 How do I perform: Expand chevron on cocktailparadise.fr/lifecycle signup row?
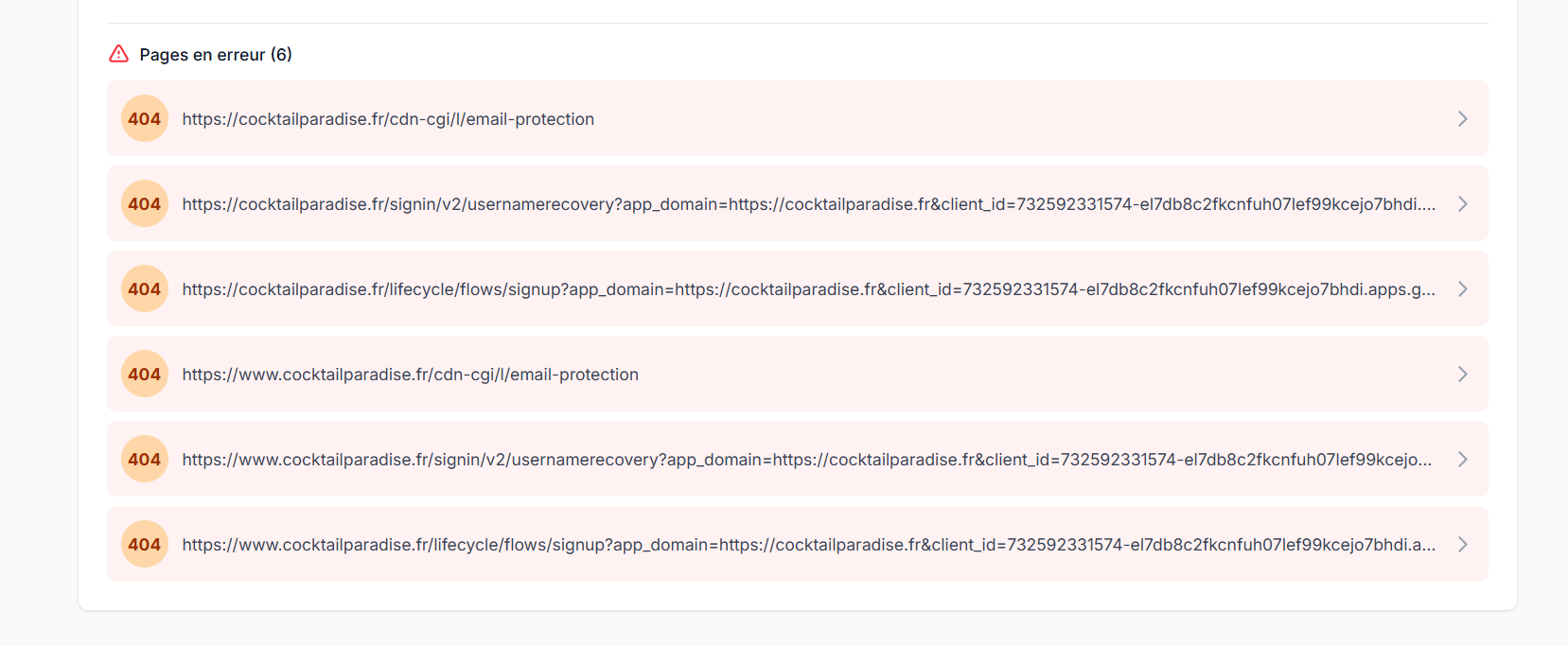[1462, 288]
